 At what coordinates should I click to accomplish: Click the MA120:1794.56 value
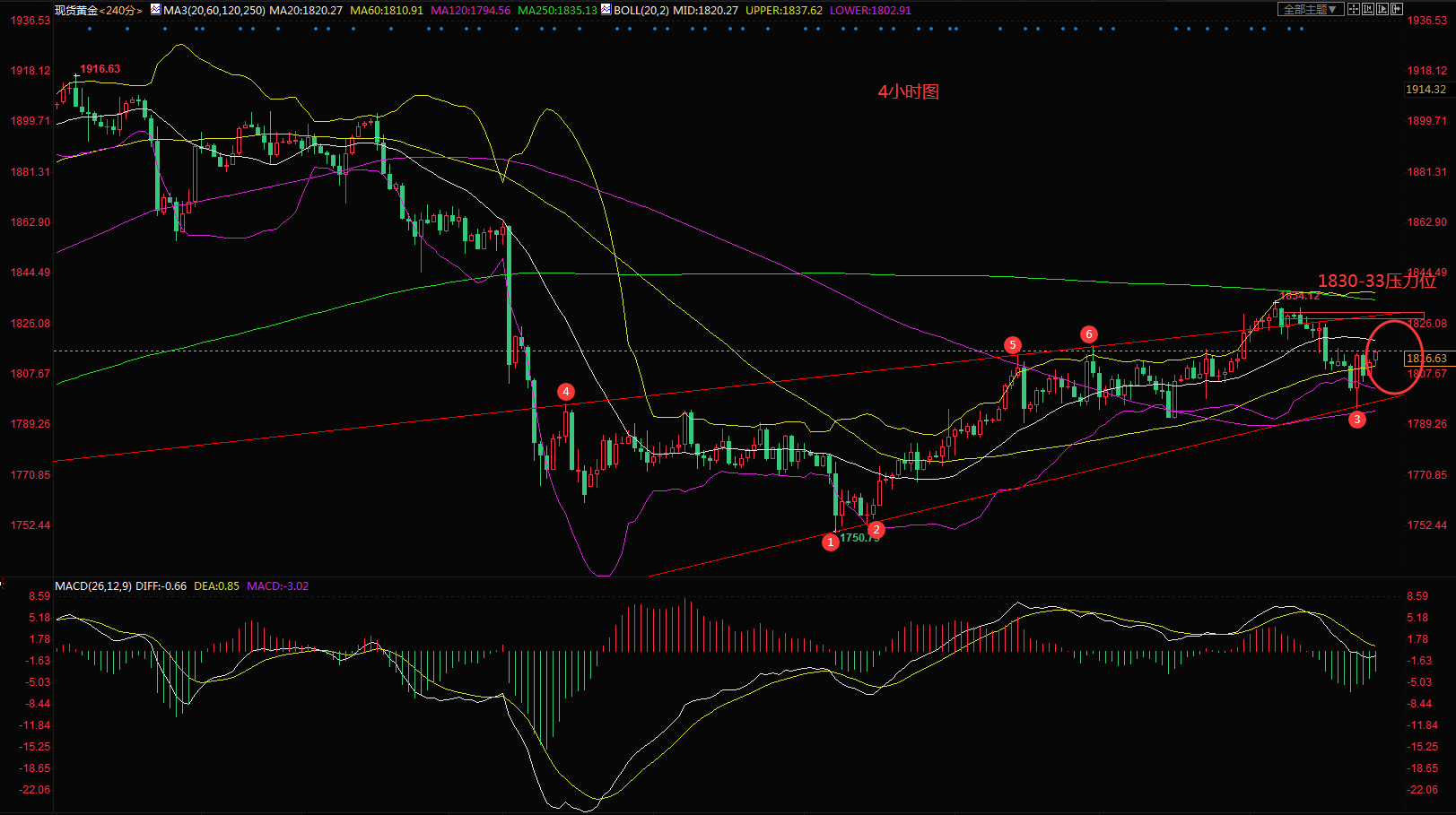click(x=471, y=10)
